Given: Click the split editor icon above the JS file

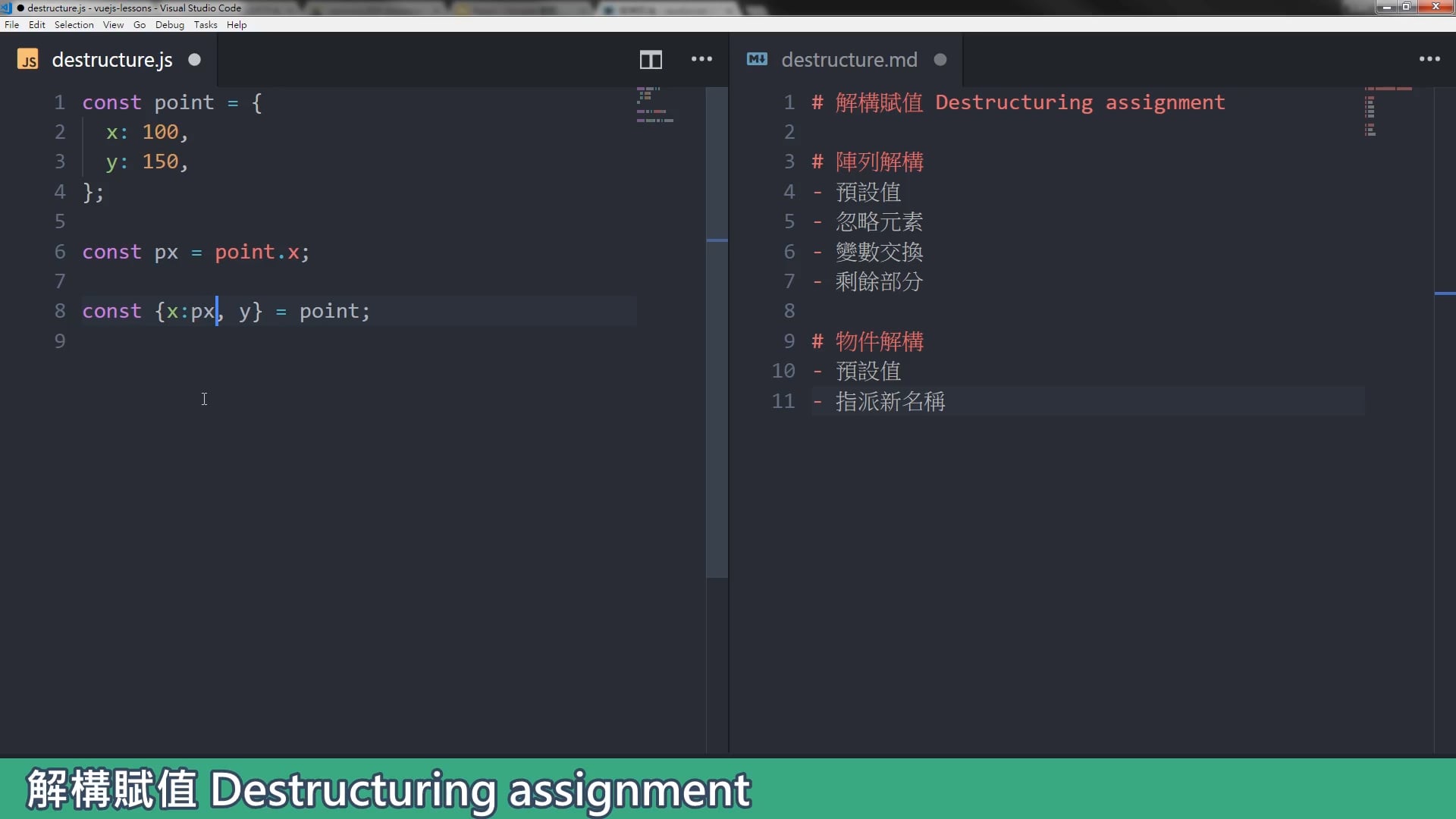Looking at the screenshot, I should [651, 60].
